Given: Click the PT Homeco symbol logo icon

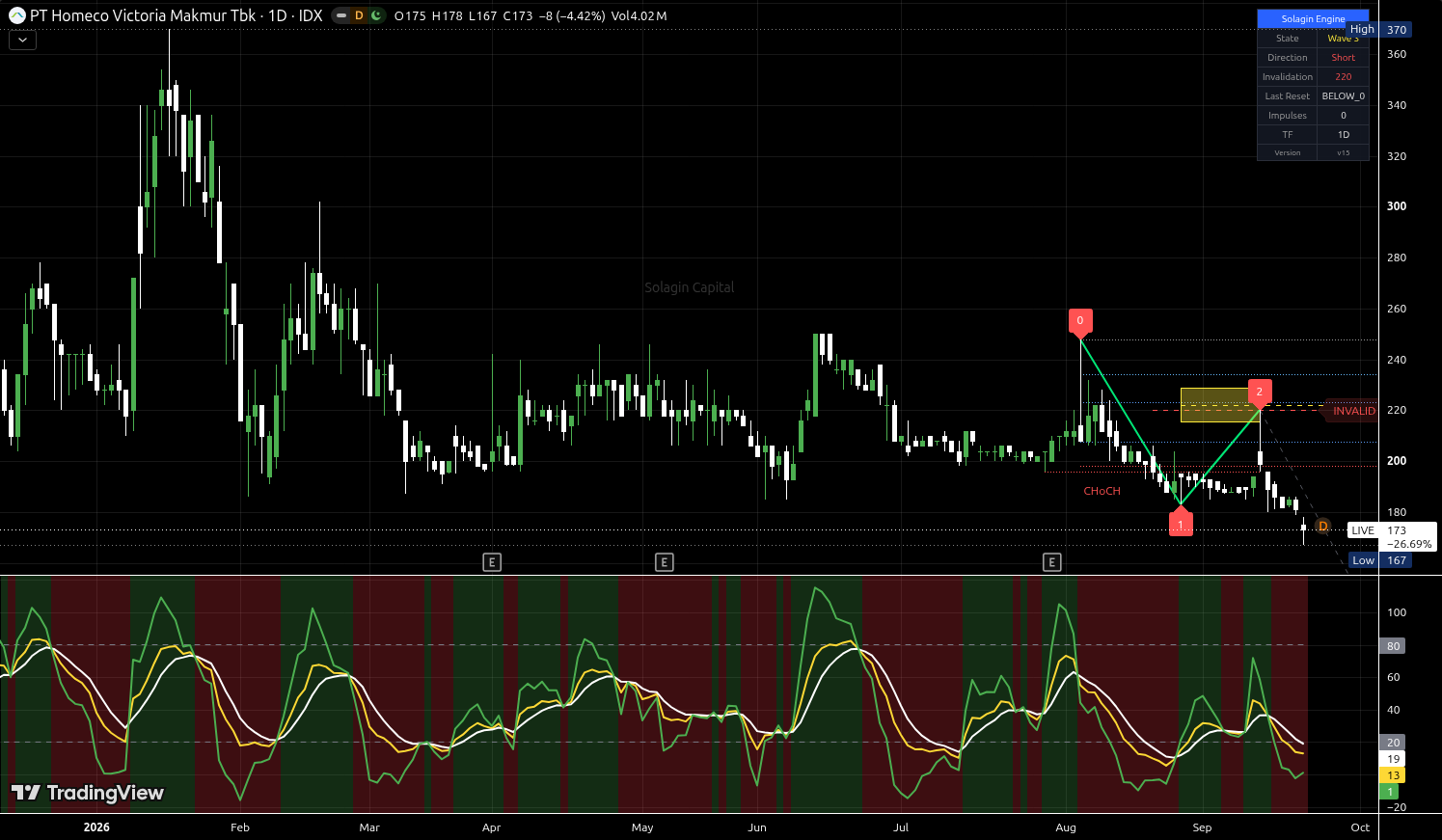Looking at the screenshot, I should pos(16,15).
